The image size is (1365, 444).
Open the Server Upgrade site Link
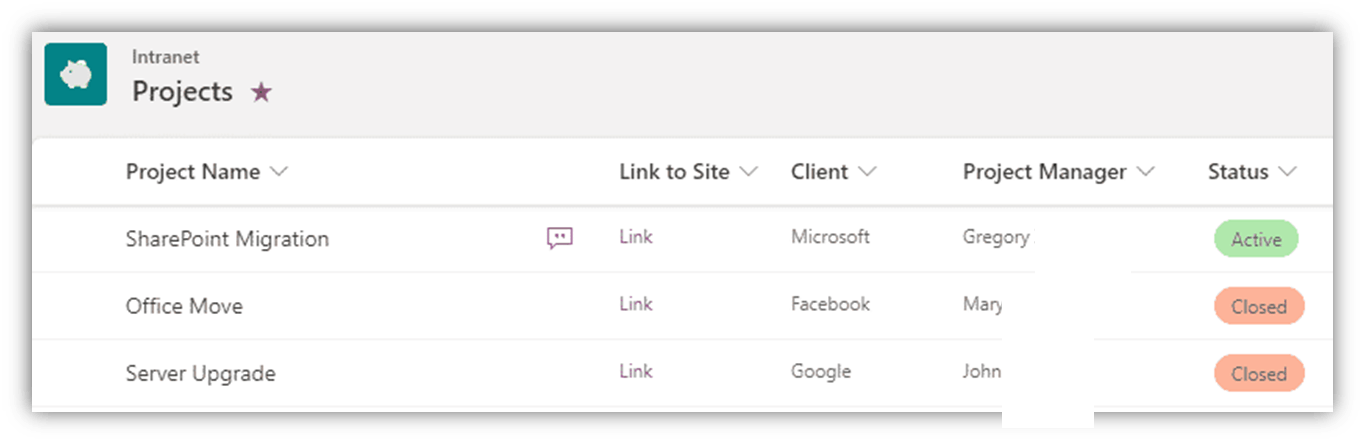(x=636, y=371)
